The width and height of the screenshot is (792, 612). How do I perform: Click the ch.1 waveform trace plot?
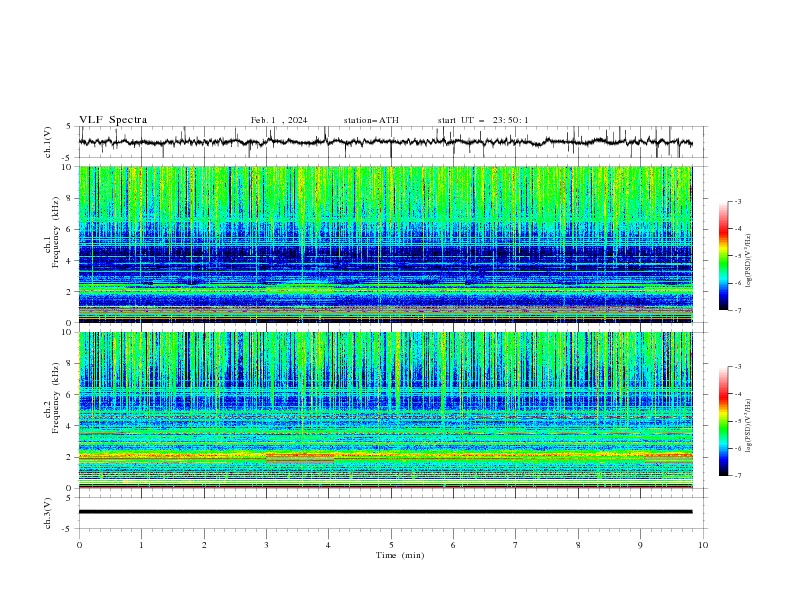tap(385, 142)
